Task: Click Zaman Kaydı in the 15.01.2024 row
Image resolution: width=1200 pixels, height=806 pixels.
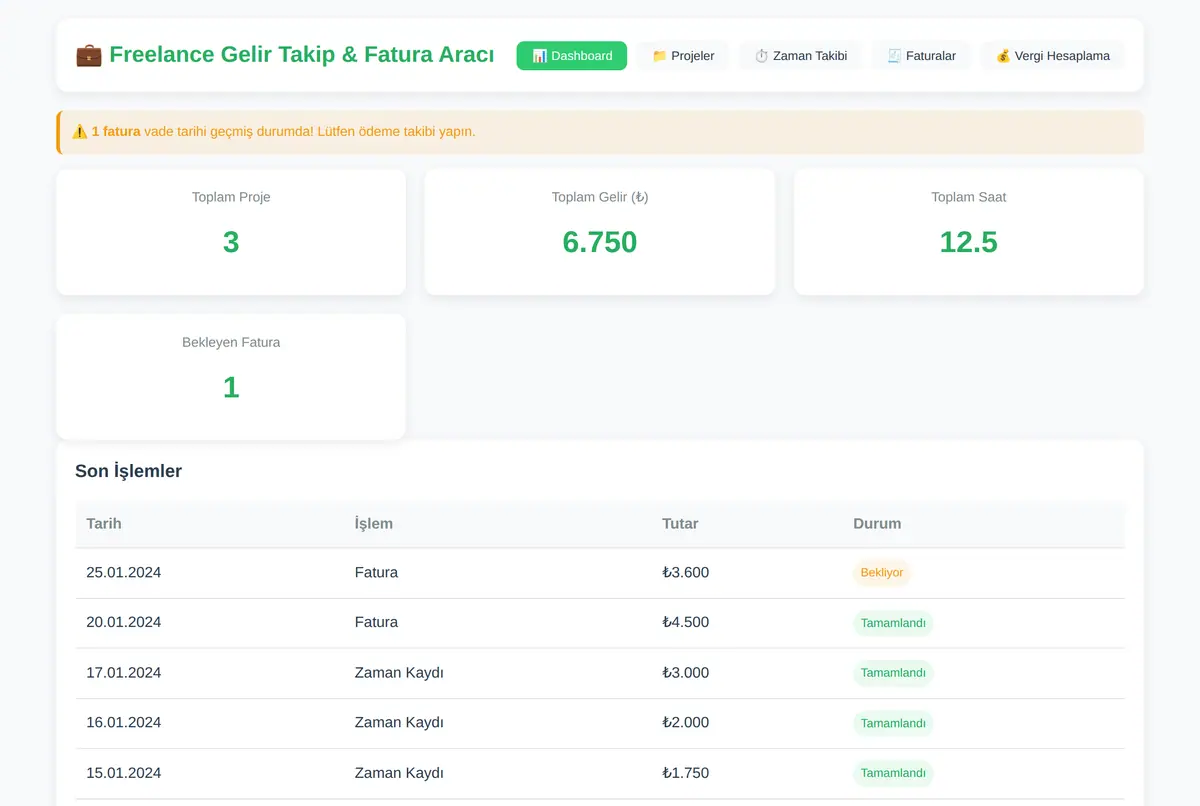Action: [x=399, y=773]
